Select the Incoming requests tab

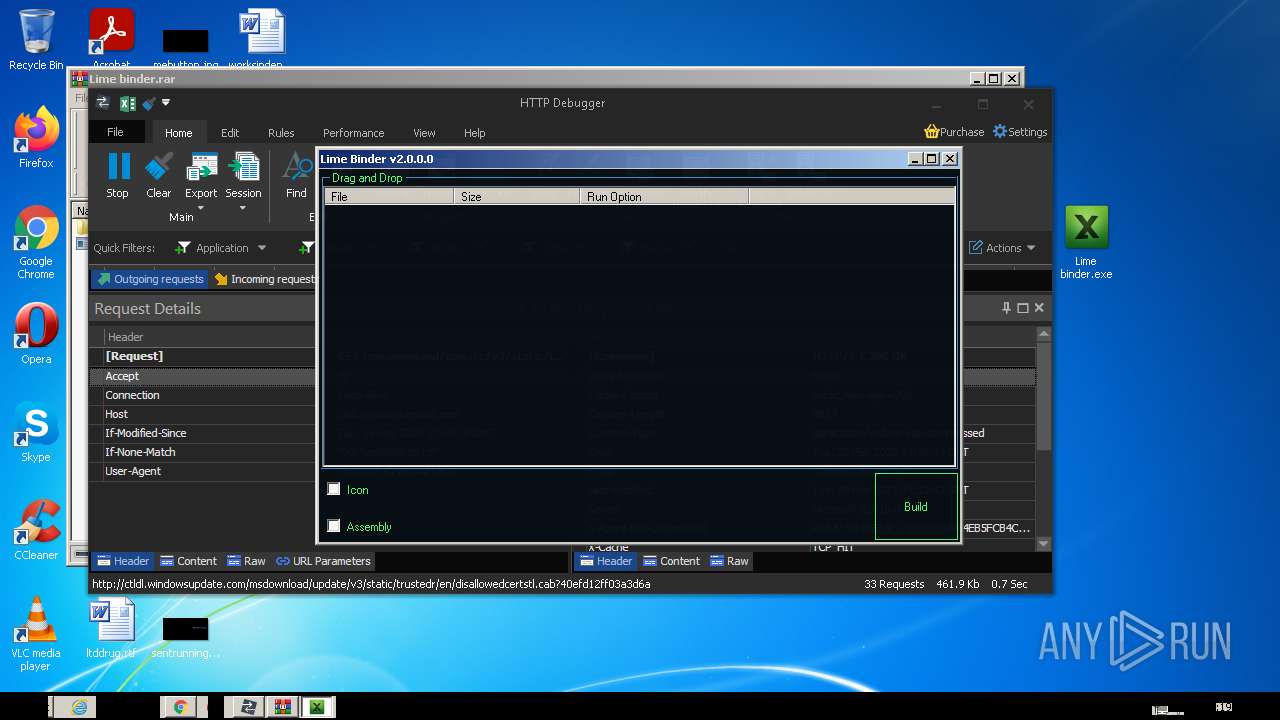pyautogui.click(x=264, y=279)
